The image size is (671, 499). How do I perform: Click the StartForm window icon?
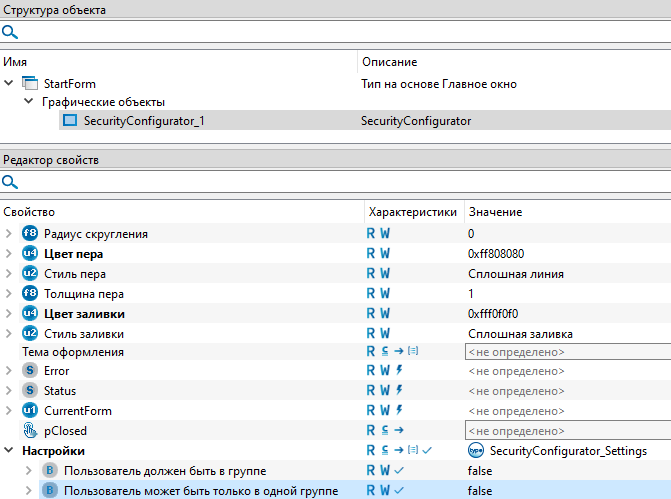click(x=29, y=84)
